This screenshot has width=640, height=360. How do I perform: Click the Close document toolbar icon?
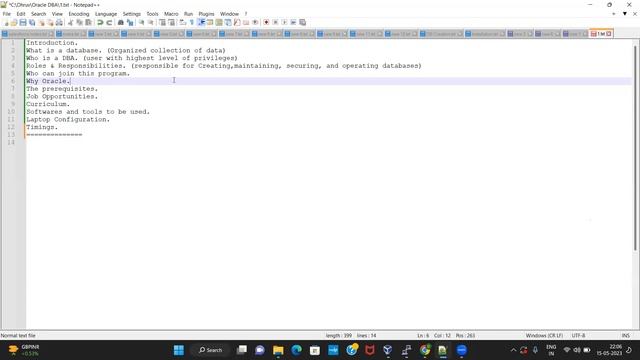tap(41, 22)
